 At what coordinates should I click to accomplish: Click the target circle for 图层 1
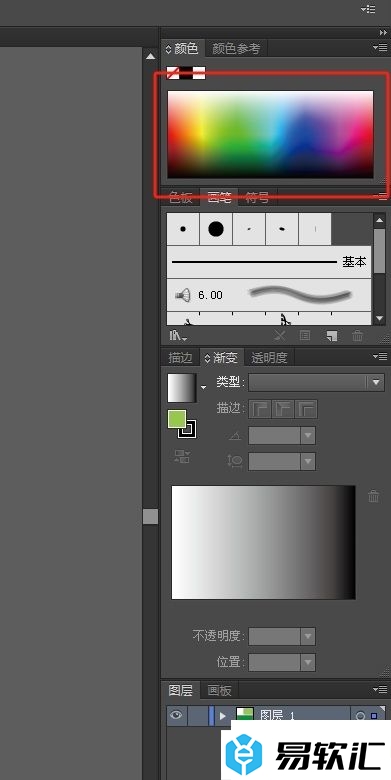coord(360,716)
